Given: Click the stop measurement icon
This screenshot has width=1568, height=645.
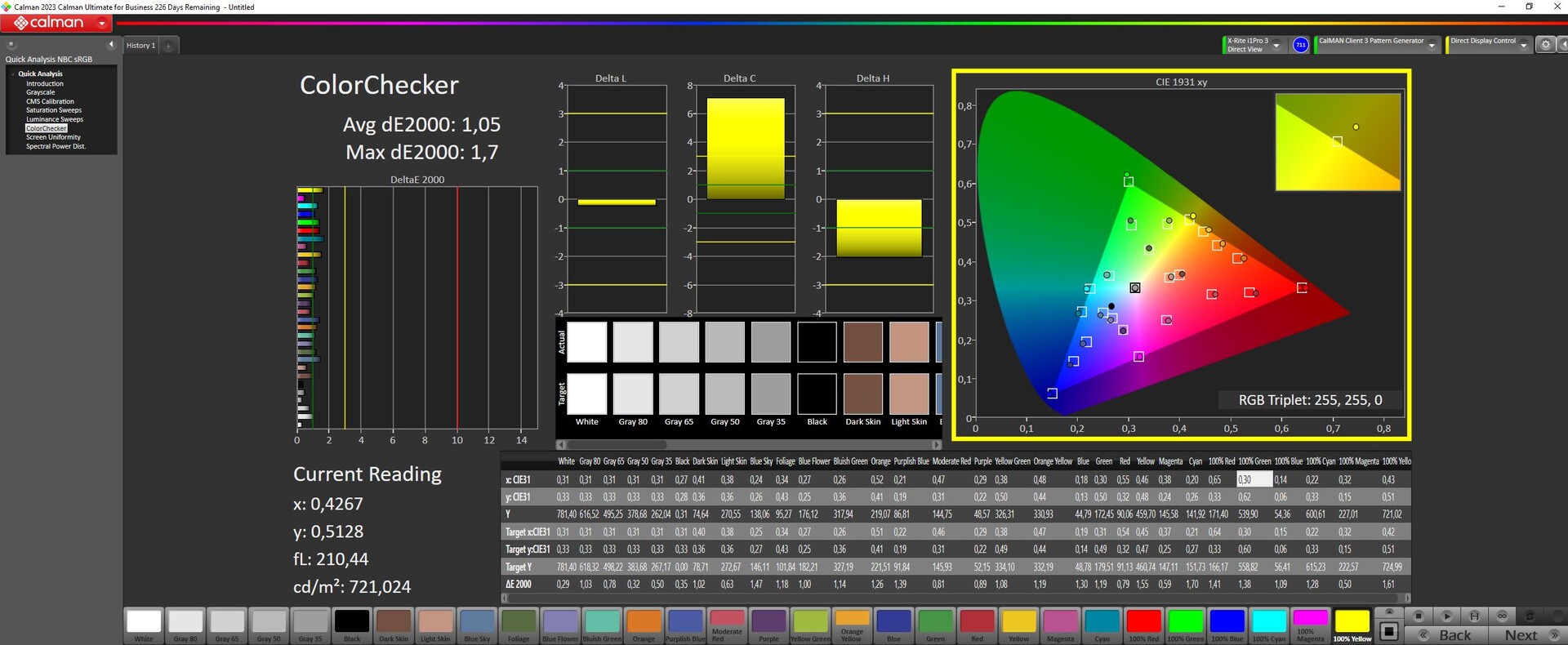Looking at the screenshot, I should click(1419, 616).
